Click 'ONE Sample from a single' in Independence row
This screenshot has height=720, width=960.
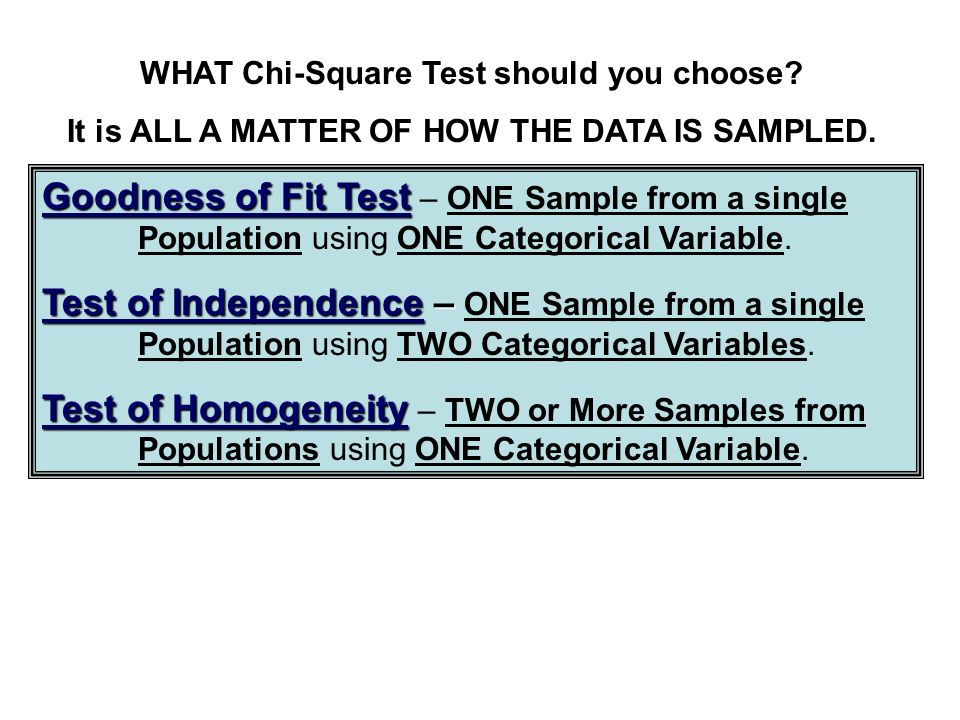coord(664,305)
